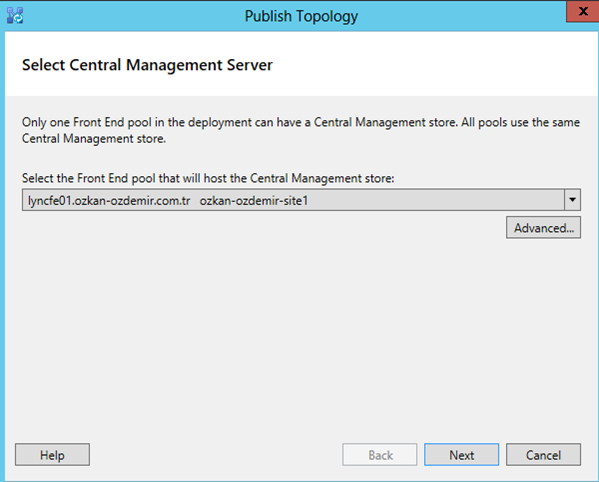Close the Publish Topology window
Screen dimensions: 599x482
[583, 11]
